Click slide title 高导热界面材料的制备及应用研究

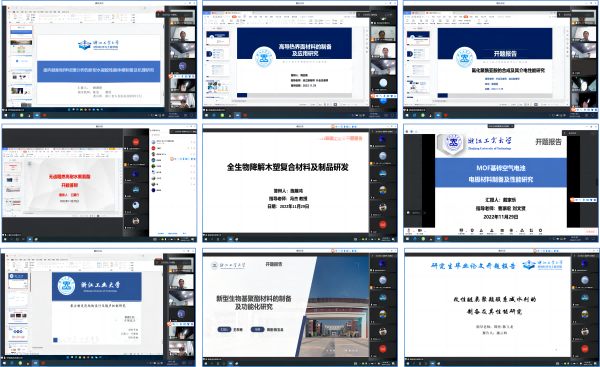pos(305,50)
